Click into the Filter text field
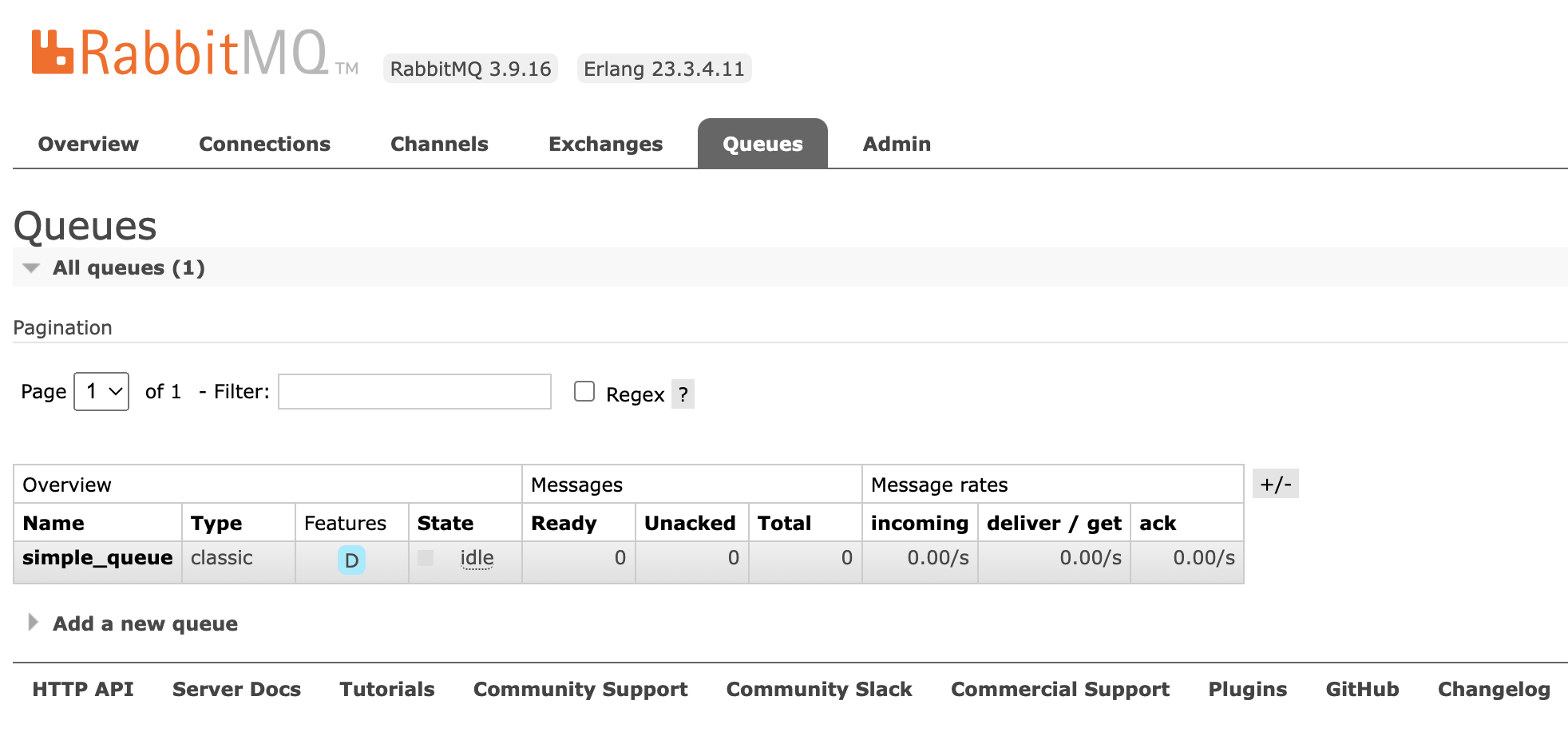The image size is (1568, 744). pos(414,391)
